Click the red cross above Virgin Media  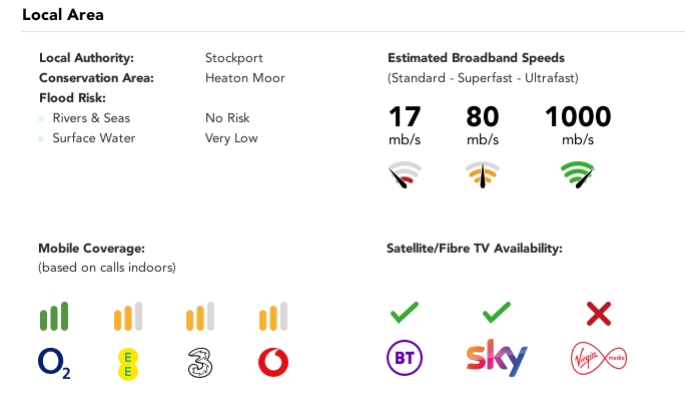click(x=599, y=316)
